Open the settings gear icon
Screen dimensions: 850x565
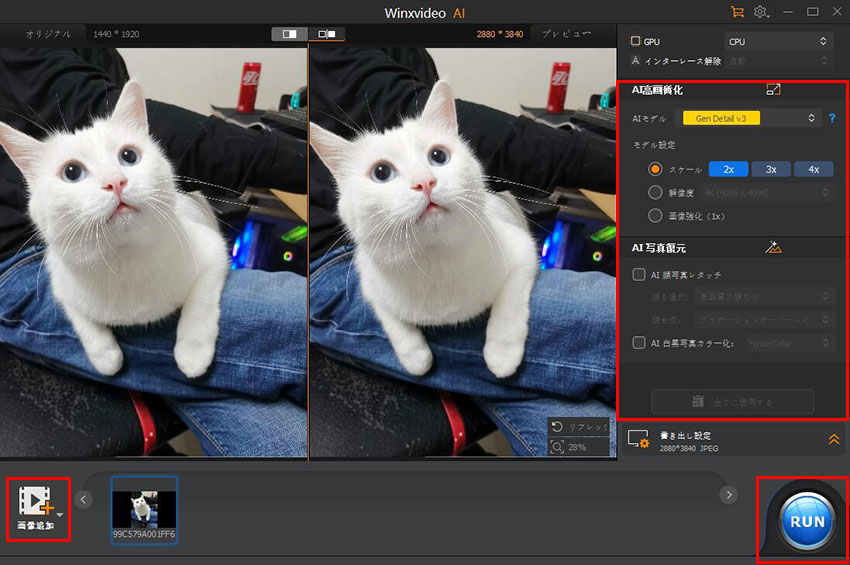[761, 12]
